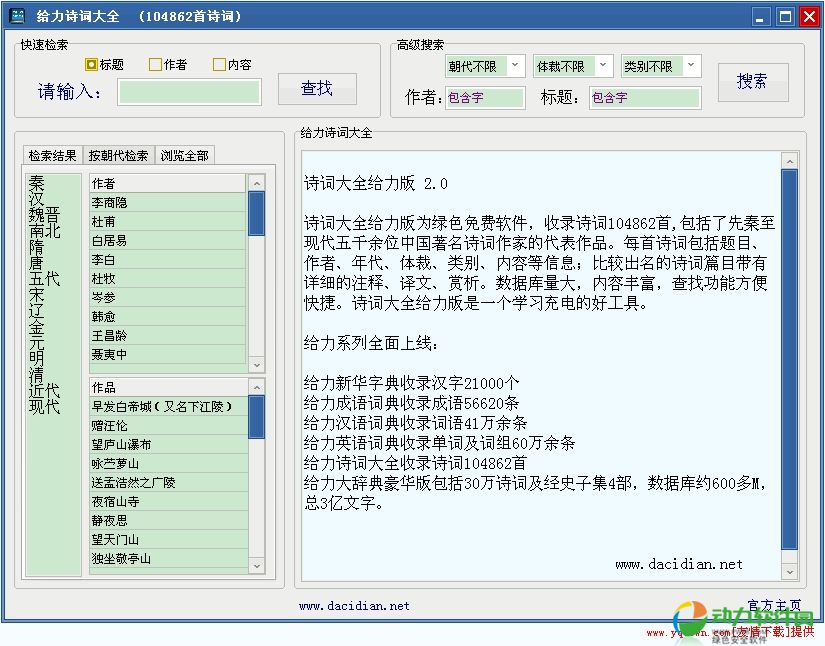Click the author list scroll down arrow
This screenshot has width=825, height=646.
256,365
